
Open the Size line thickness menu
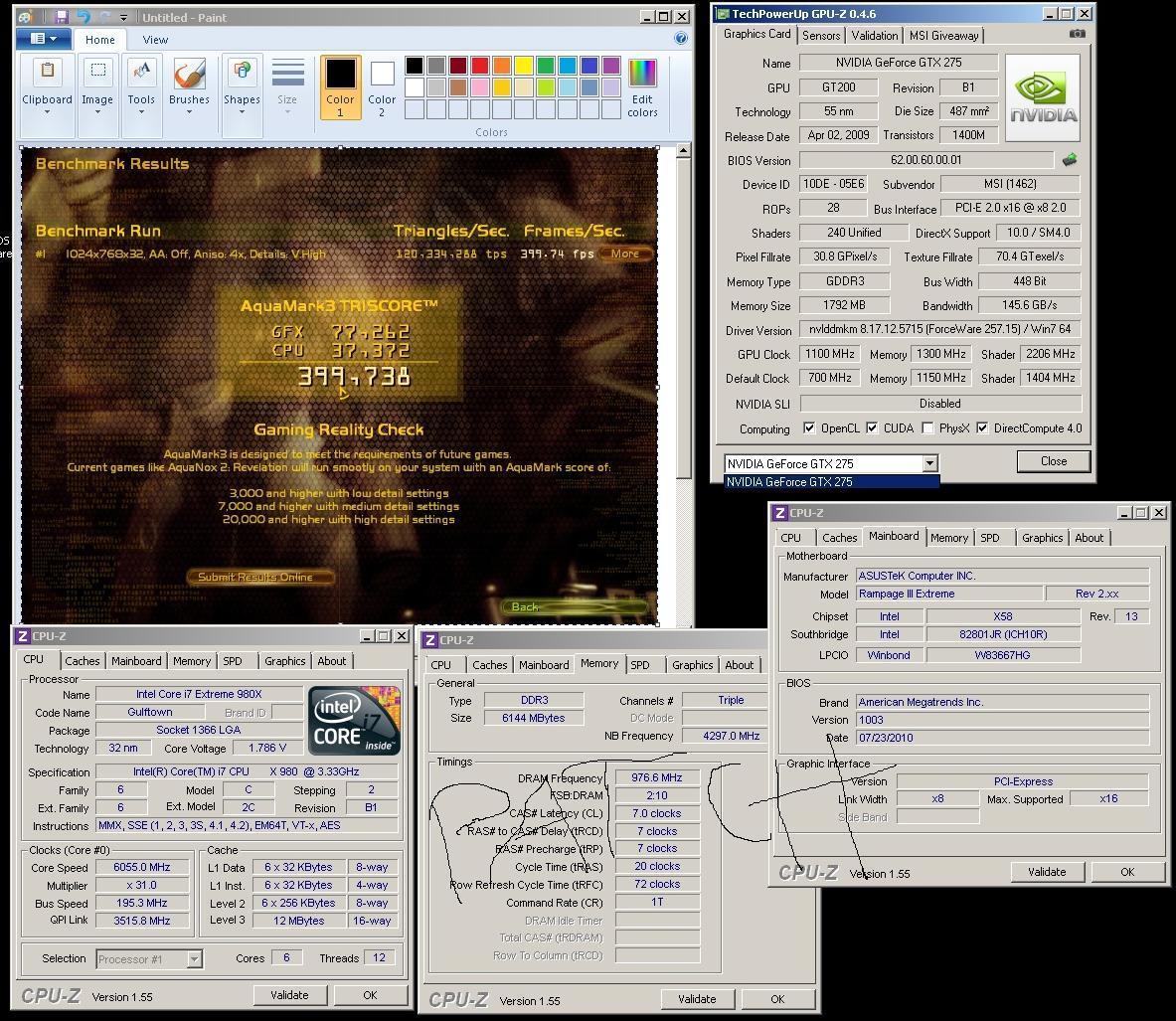(x=287, y=86)
